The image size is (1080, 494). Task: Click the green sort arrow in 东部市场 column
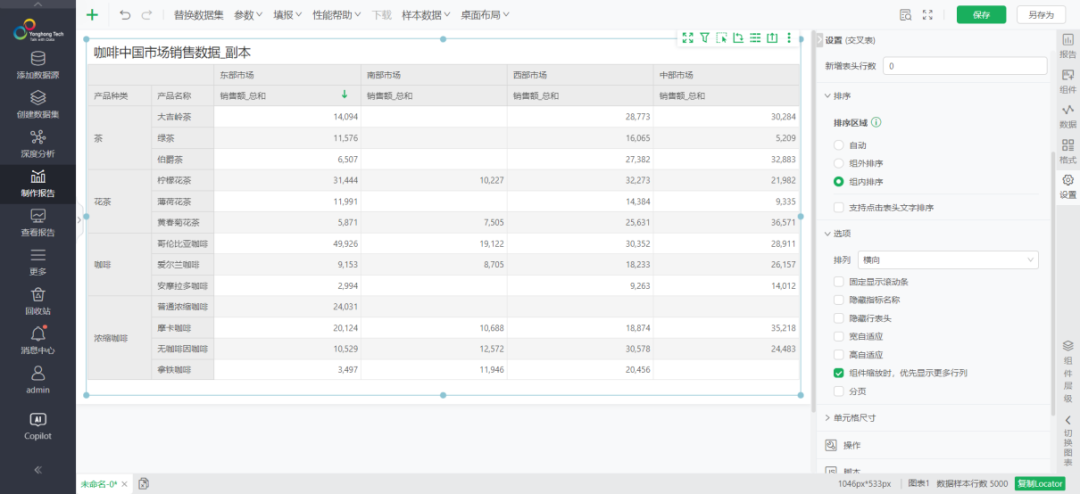point(344,94)
